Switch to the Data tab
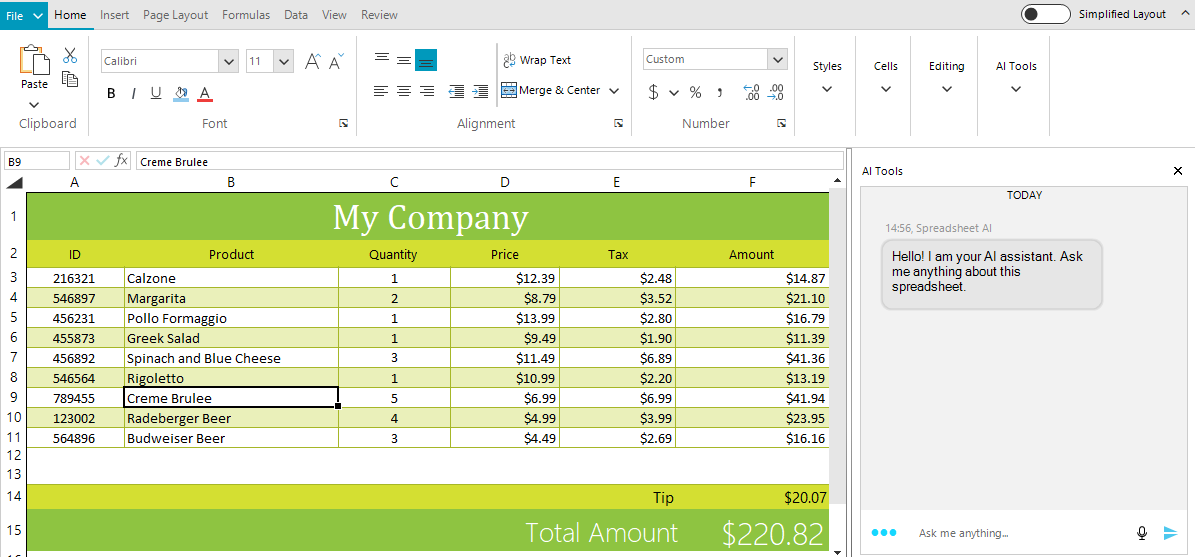 click(x=296, y=14)
